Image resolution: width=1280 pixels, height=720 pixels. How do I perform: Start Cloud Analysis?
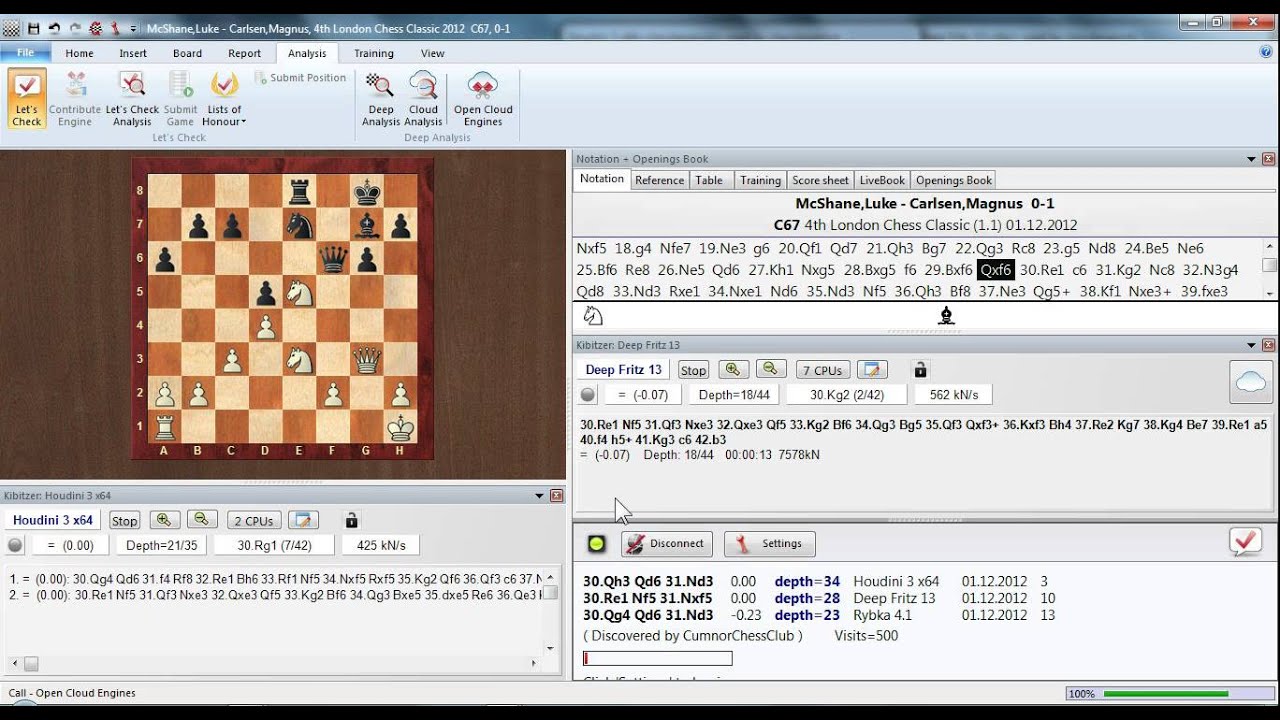point(423,99)
